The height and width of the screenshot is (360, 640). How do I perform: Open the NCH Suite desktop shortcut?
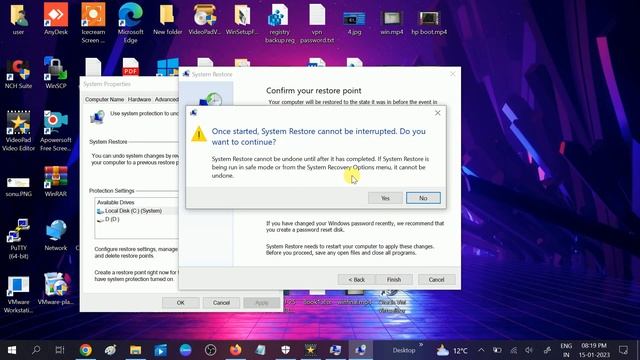[18, 73]
